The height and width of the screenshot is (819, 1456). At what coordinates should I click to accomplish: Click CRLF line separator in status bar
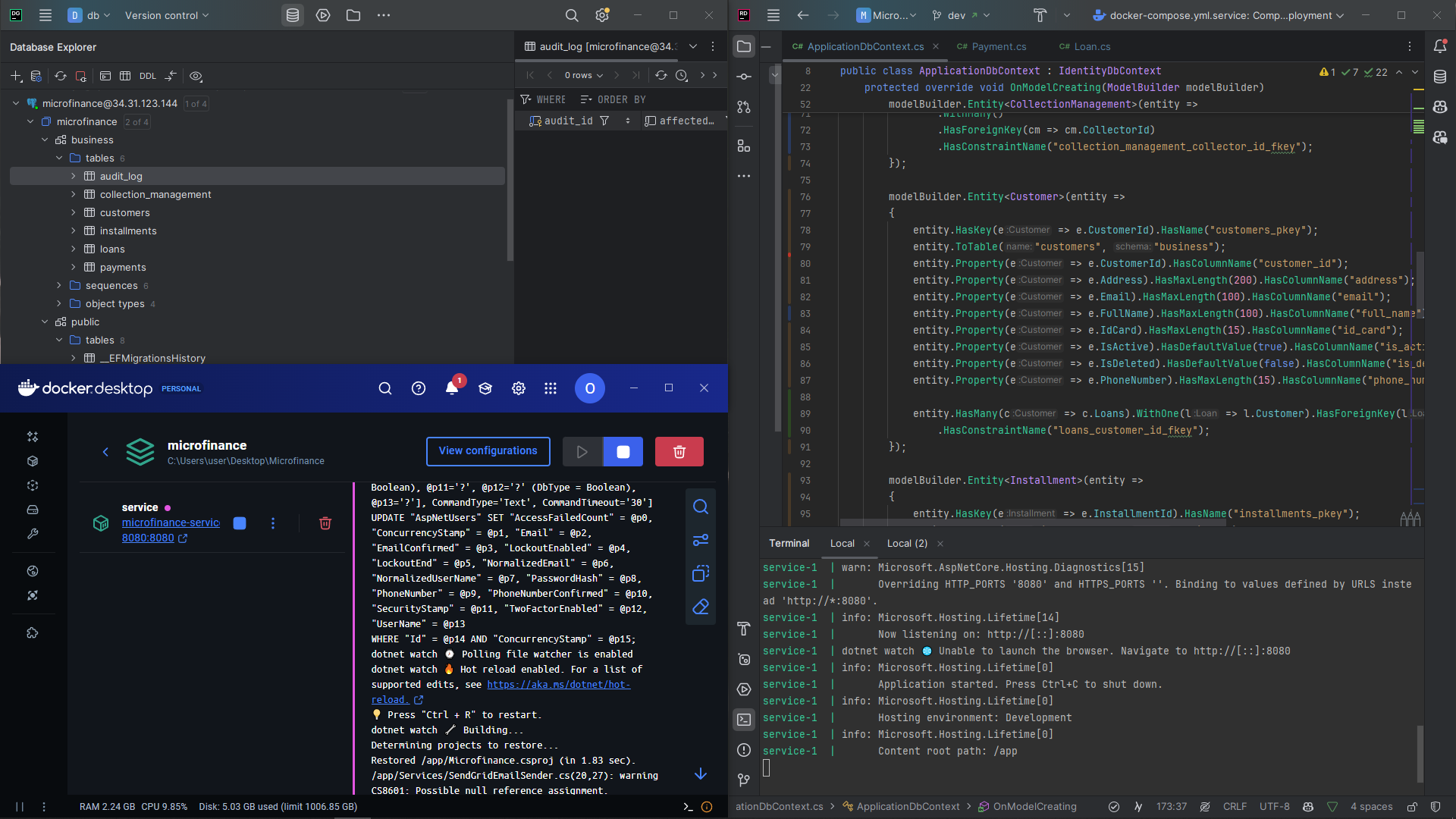1235,807
